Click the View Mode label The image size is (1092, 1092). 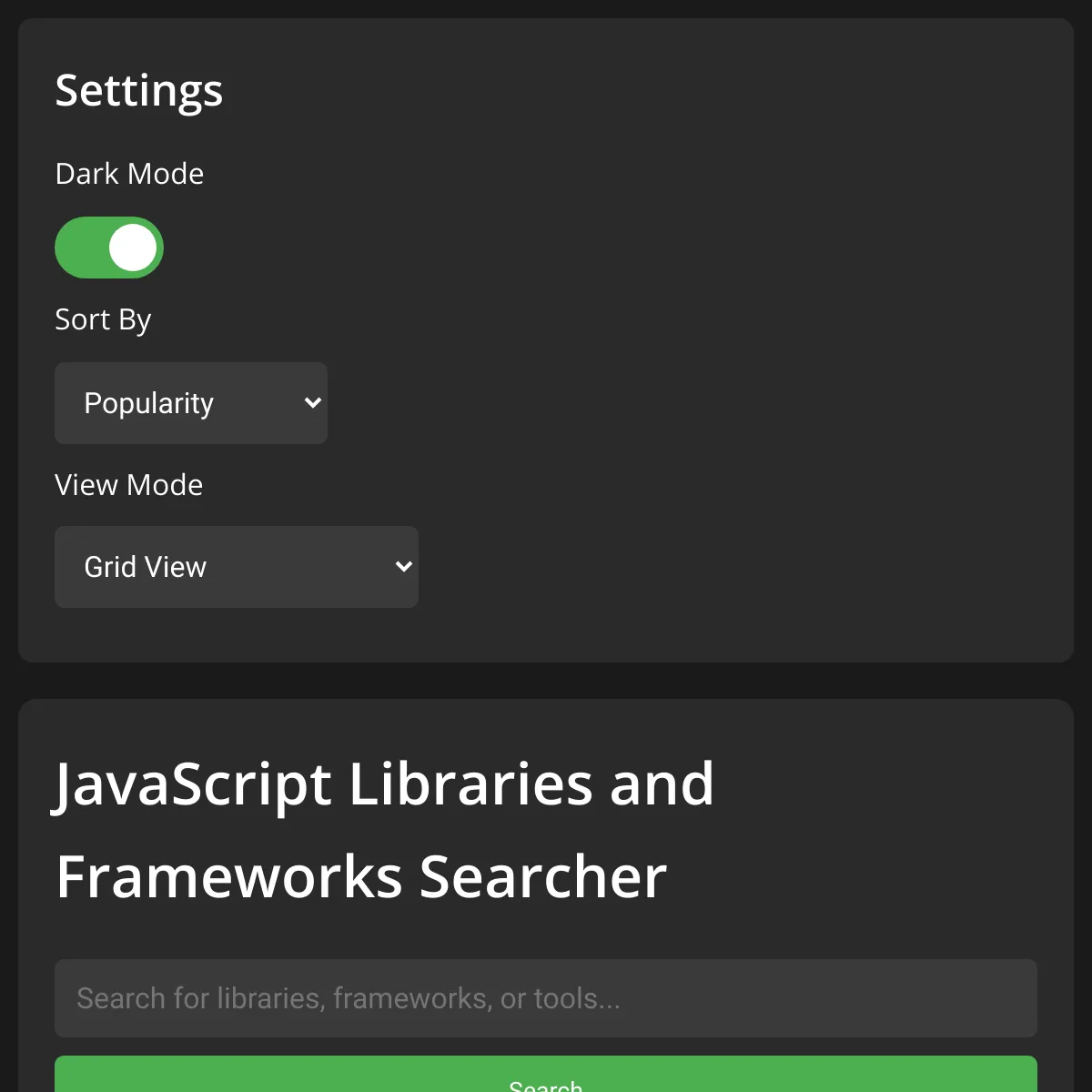pyautogui.click(x=129, y=485)
